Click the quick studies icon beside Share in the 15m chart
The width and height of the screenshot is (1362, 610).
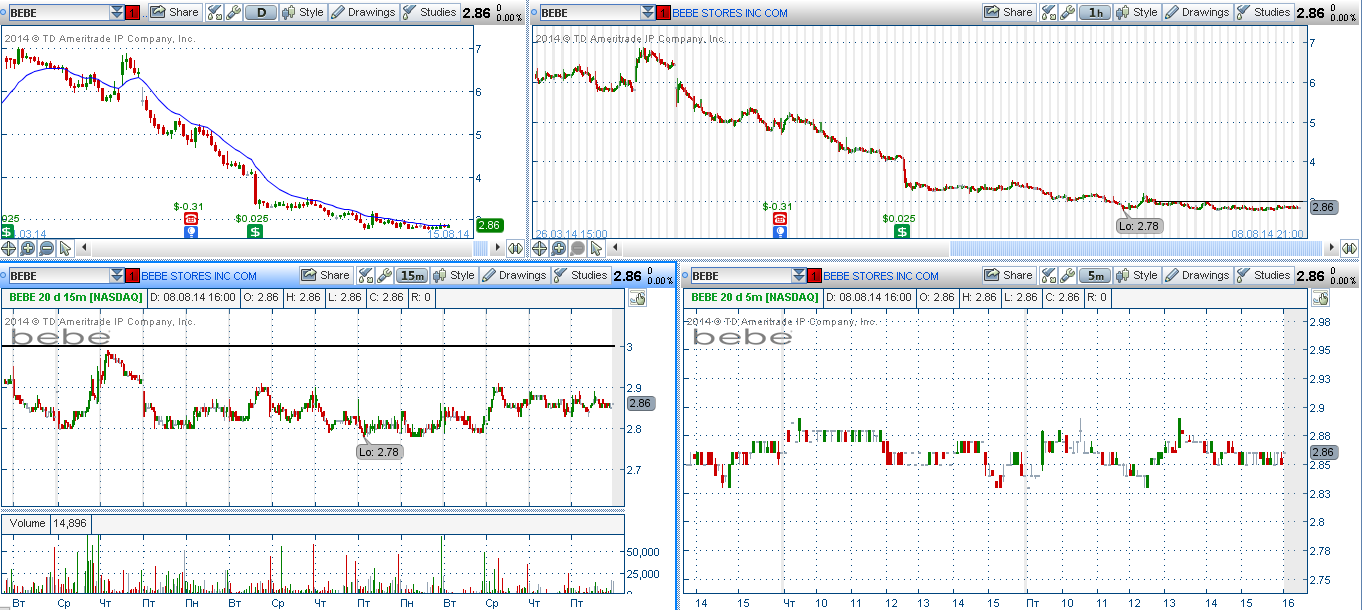[x=366, y=276]
